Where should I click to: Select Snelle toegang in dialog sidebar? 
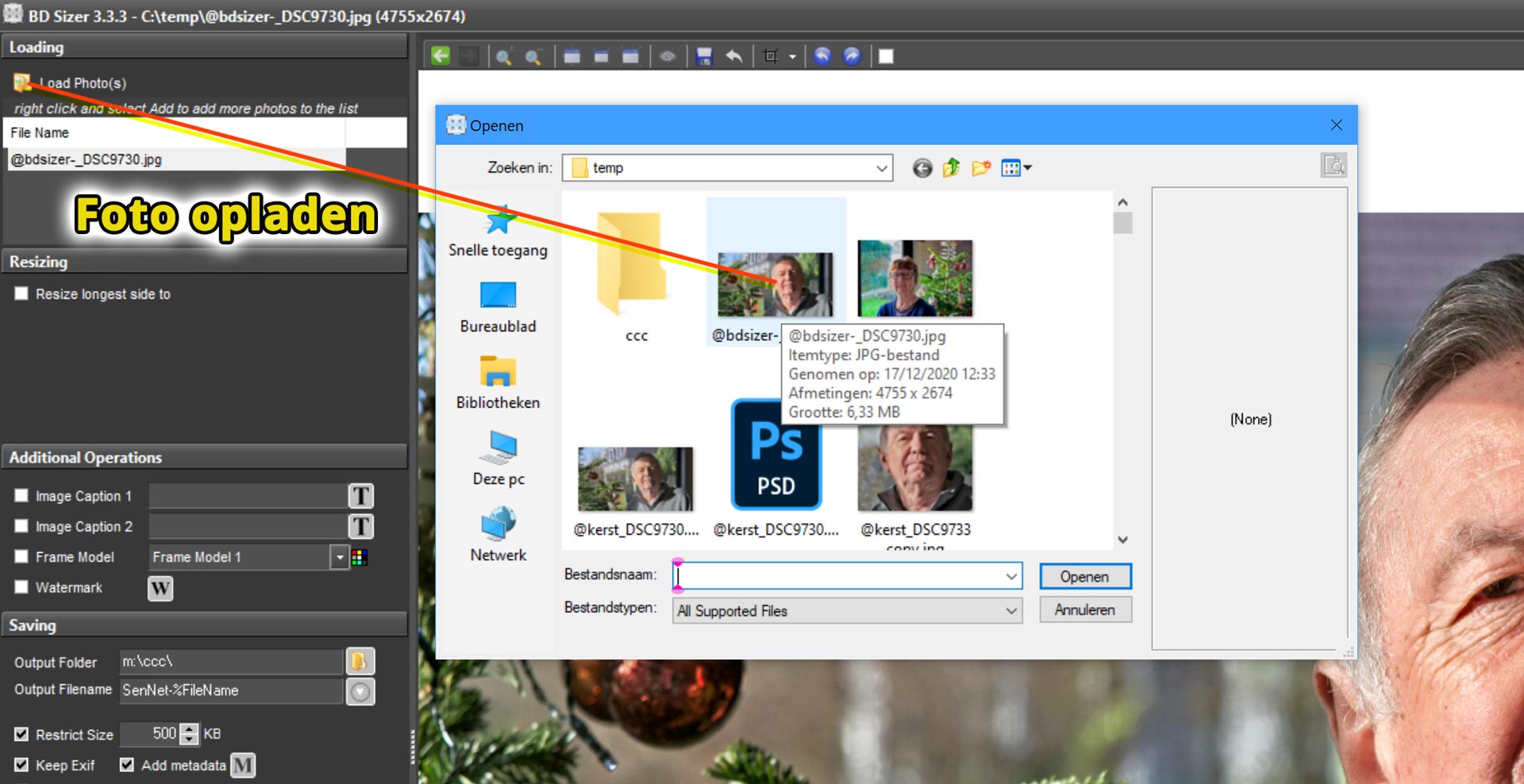(498, 232)
